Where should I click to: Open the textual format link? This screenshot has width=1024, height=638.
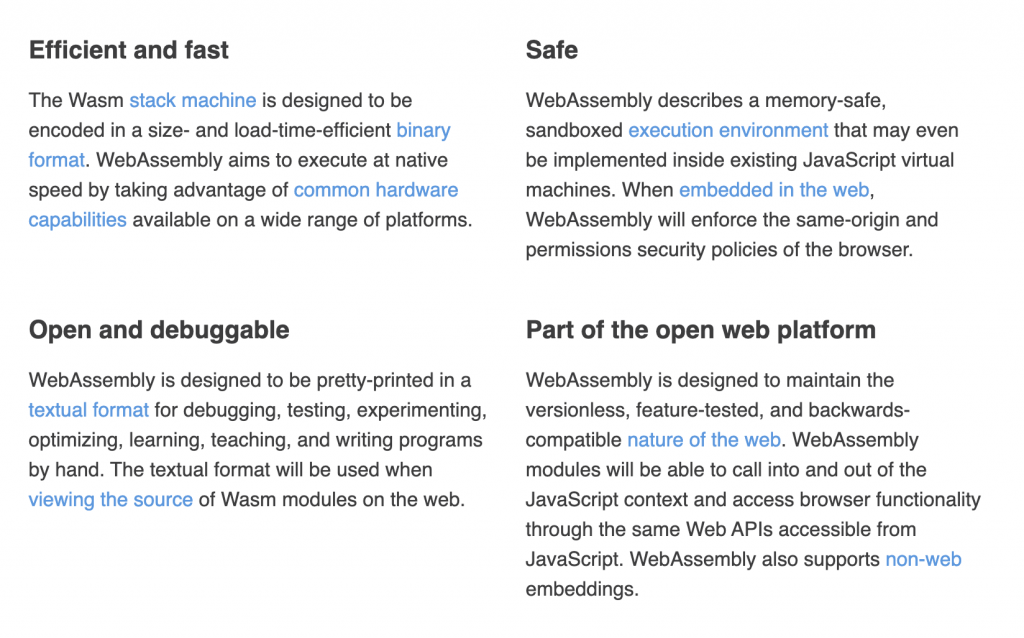coord(88,410)
